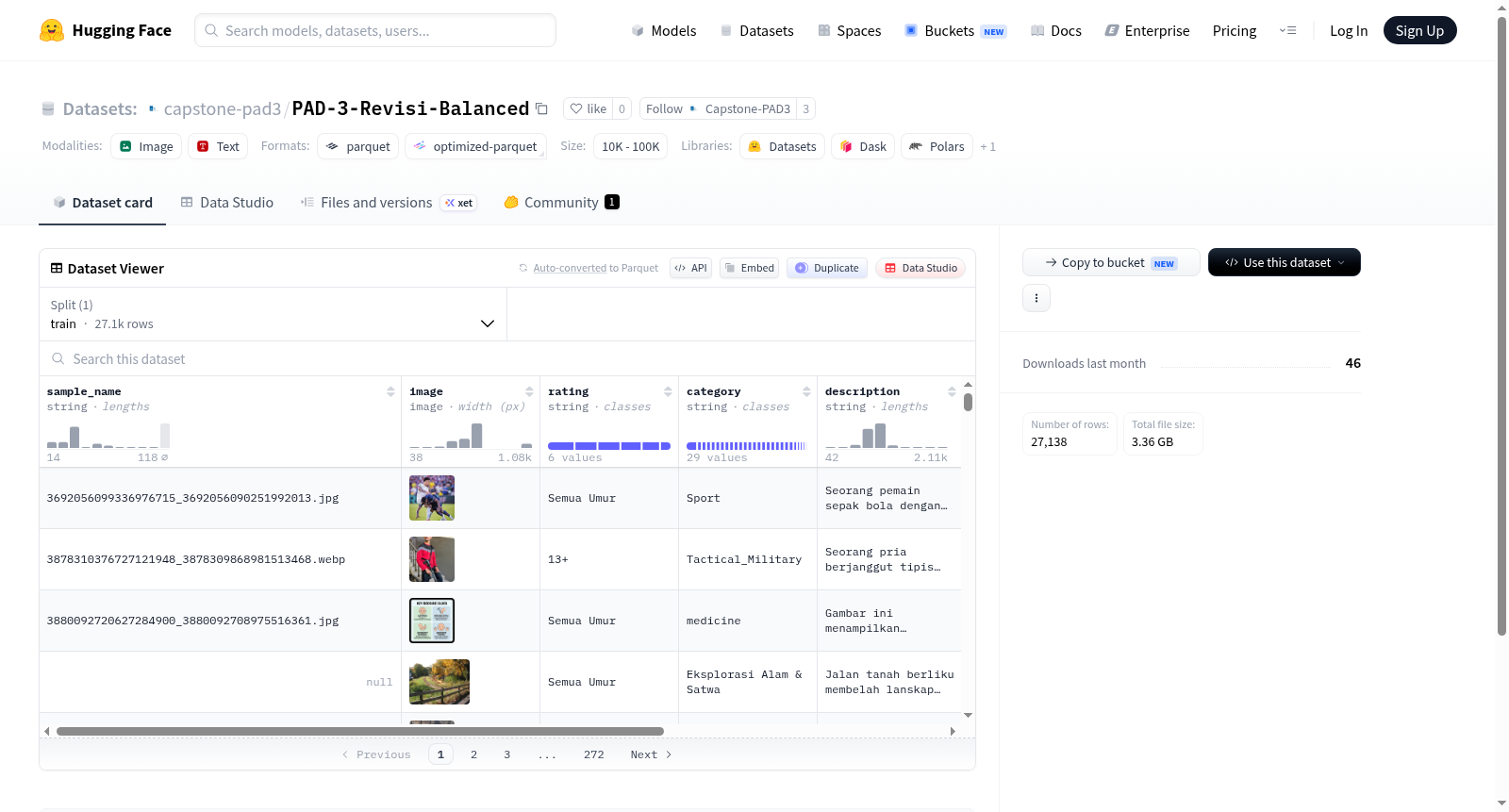Open the Datasets page in navbar
This screenshot has height=812, width=1509.
pyautogui.click(x=757, y=31)
